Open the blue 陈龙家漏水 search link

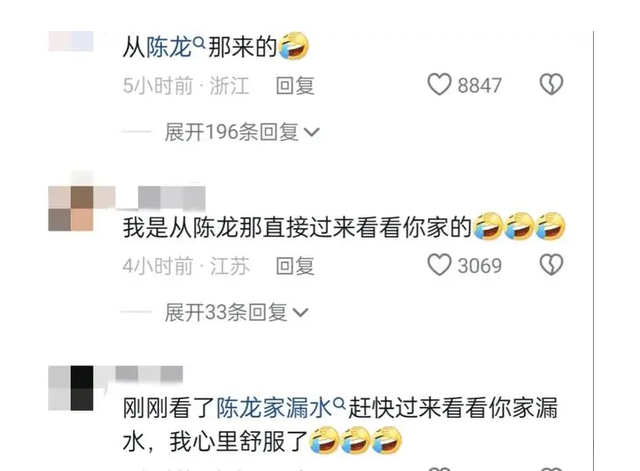point(274,407)
